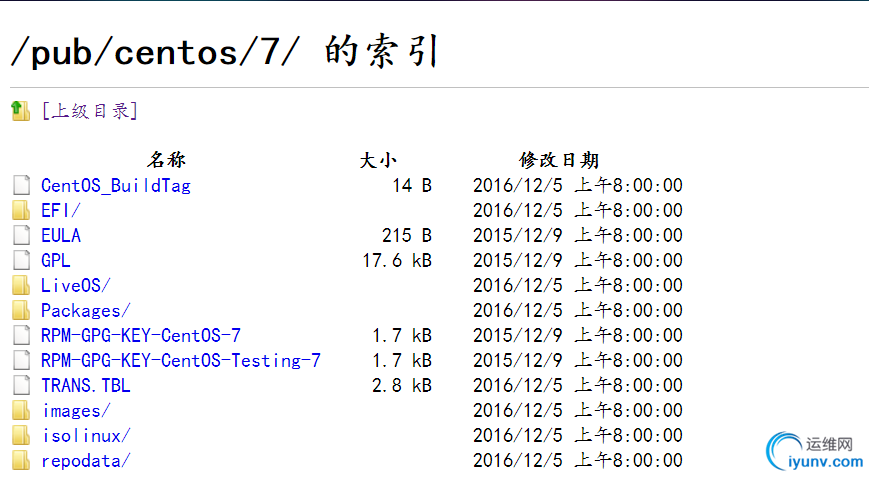The height and width of the screenshot is (478, 869).
Task: Click the folder icon beside Packages/
Action: (x=21, y=311)
